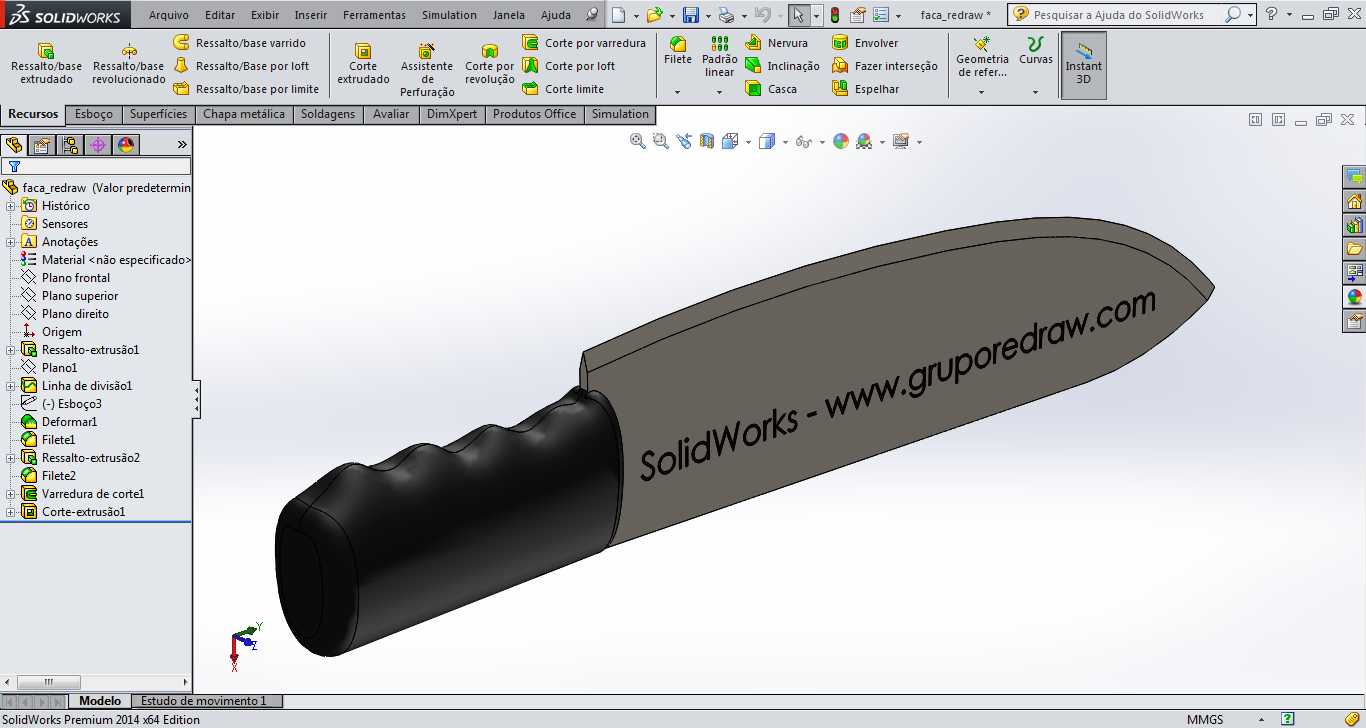Click the Espelhar mirror tool
This screenshot has height=728, width=1366.
click(x=866, y=89)
